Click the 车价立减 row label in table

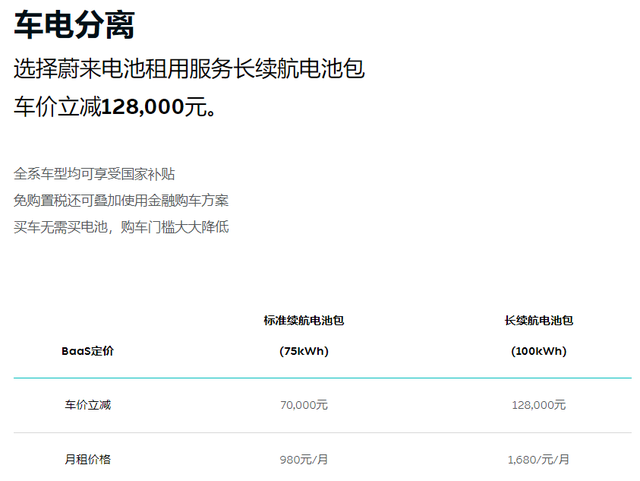(88, 405)
